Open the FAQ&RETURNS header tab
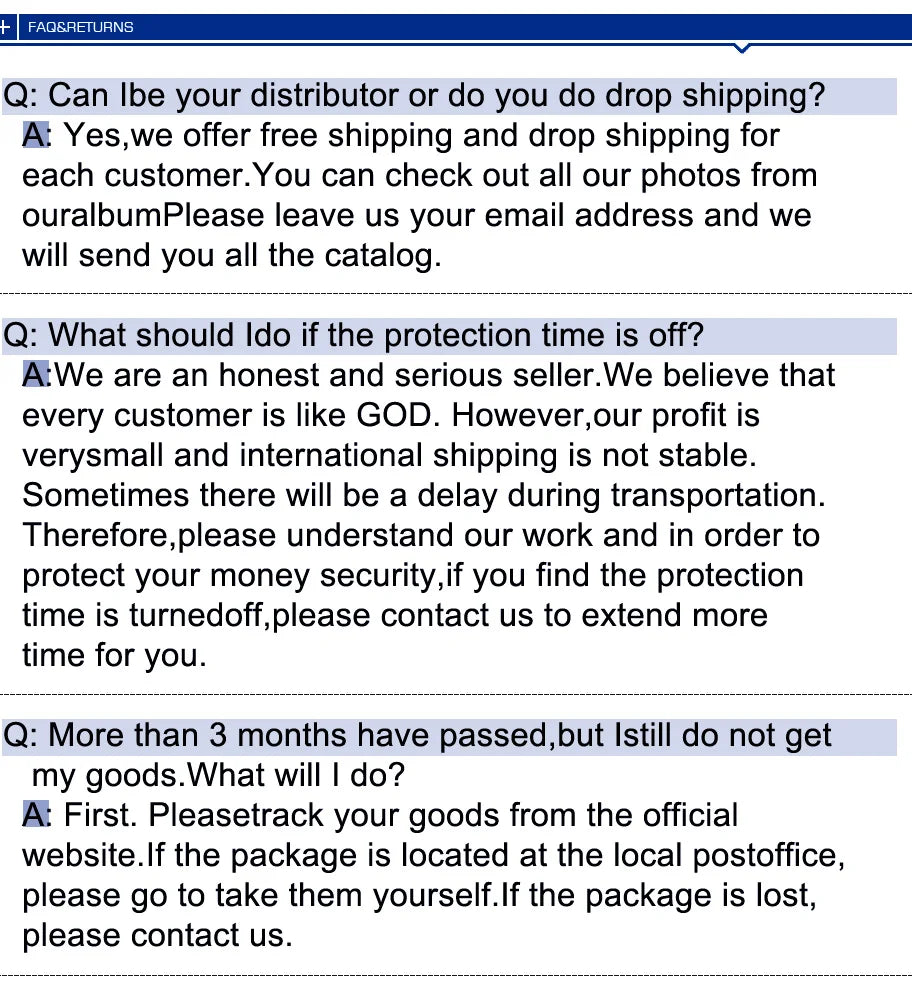The width and height of the screenshot is (912, 997). (80, 27)
